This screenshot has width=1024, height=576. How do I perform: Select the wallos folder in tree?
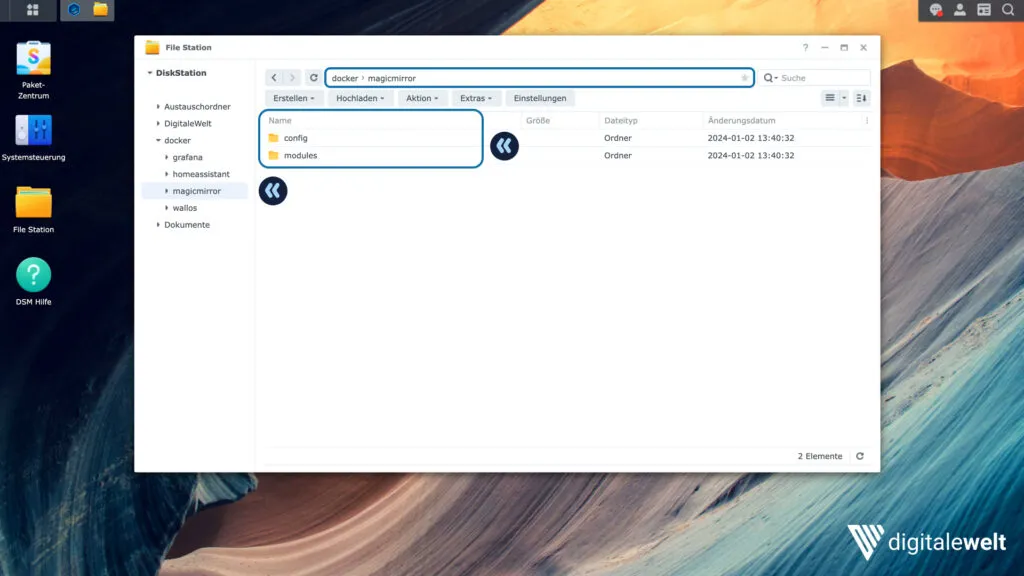tap(185, 208)
